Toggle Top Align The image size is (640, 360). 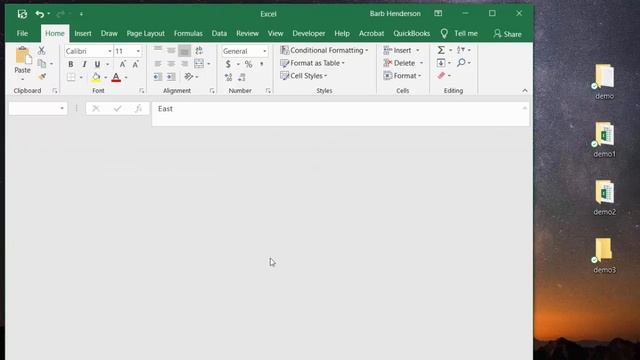point(158,51)
